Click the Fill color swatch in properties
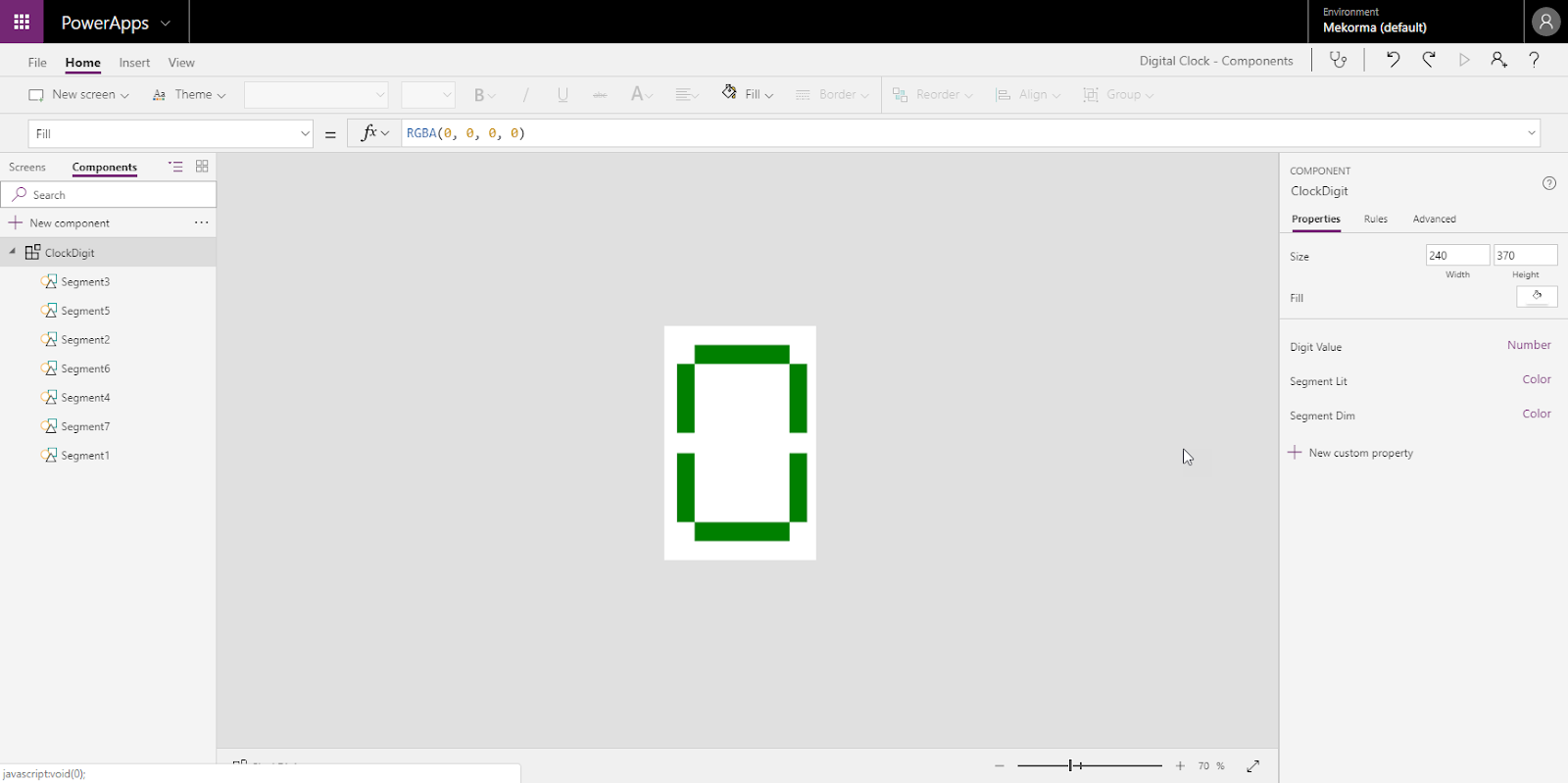The image size is (1568, 783). [x=1537, y=297]
